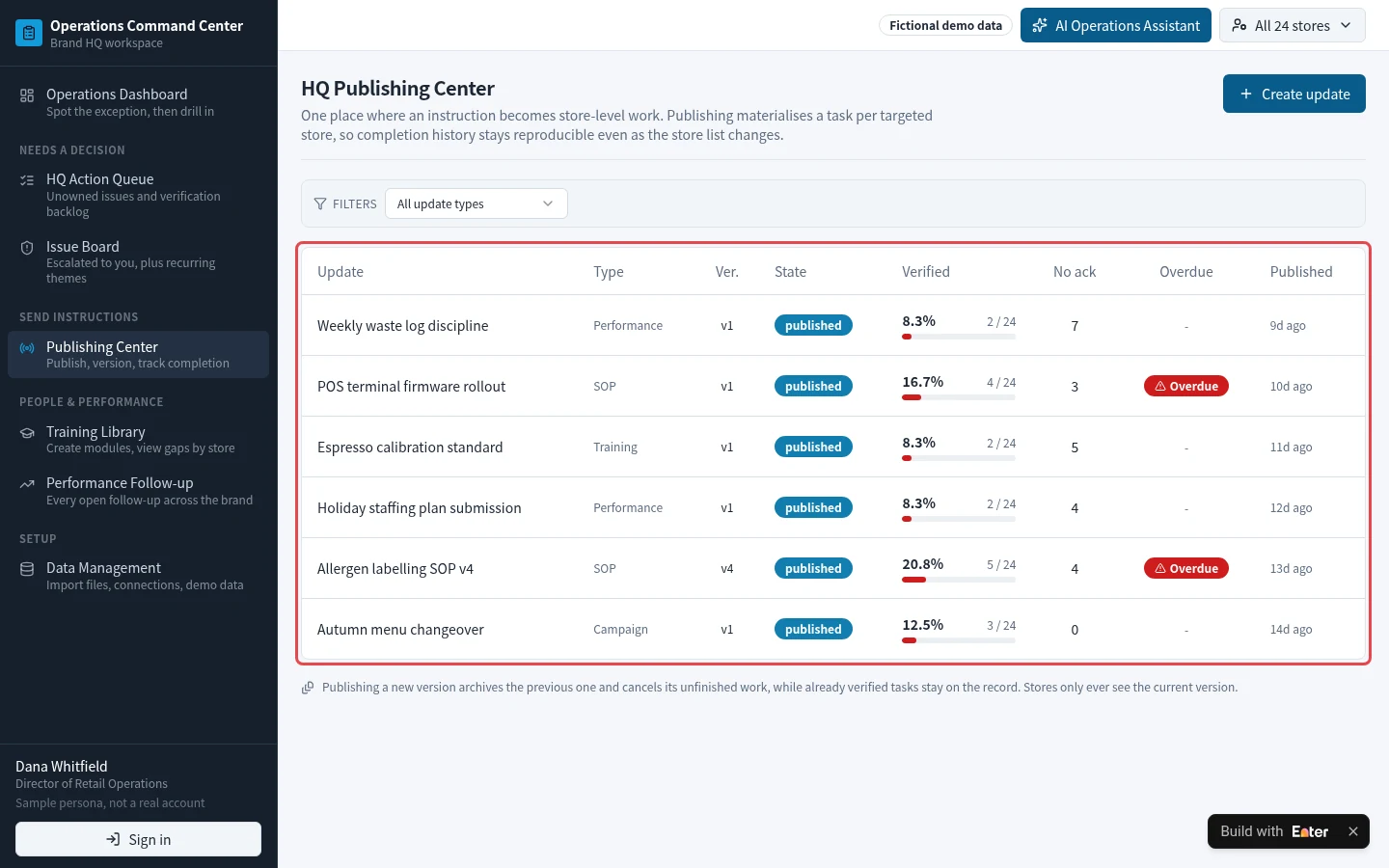Image resolution: width=1389 pixels, height=868 pixels.
Task: Click the filter funnel icon
Action: 320,203
